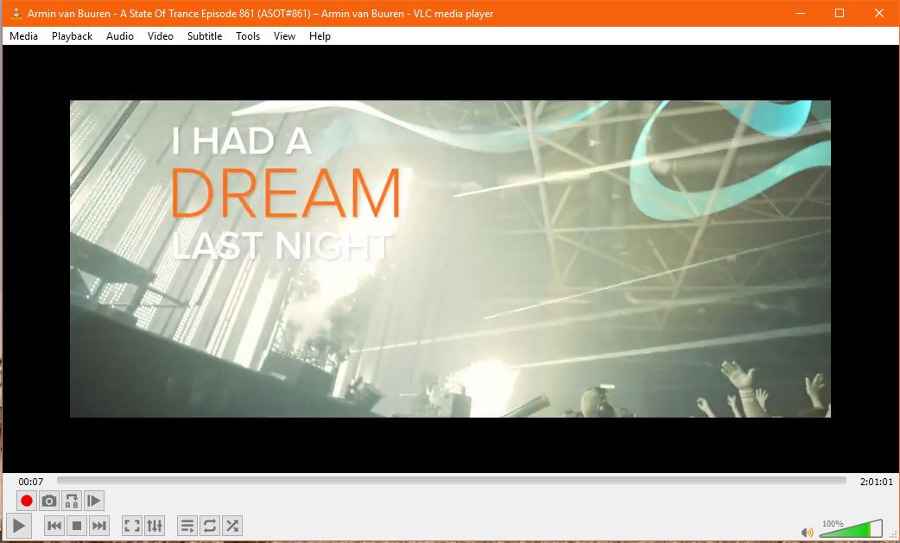The height and width of the screenshot is (543, 900).
Task: Minimize the VLC window
Action: pyautogui.click(x=800, y=13)
